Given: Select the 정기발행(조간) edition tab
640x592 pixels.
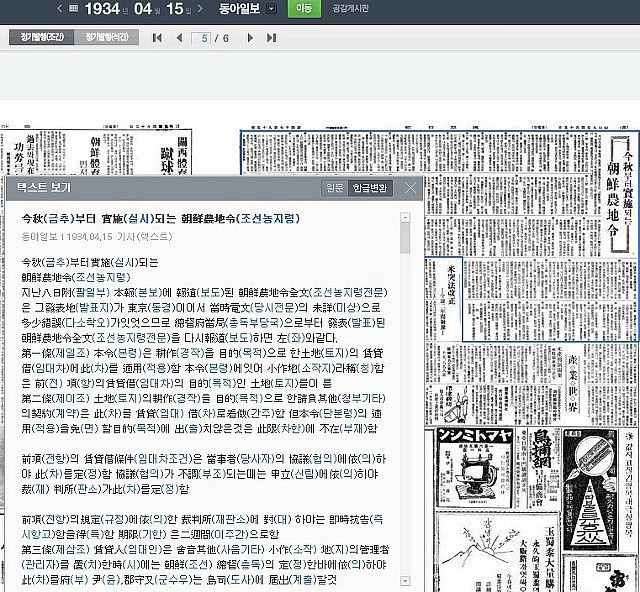Looking at the screenshot, I should click(42, 37).
